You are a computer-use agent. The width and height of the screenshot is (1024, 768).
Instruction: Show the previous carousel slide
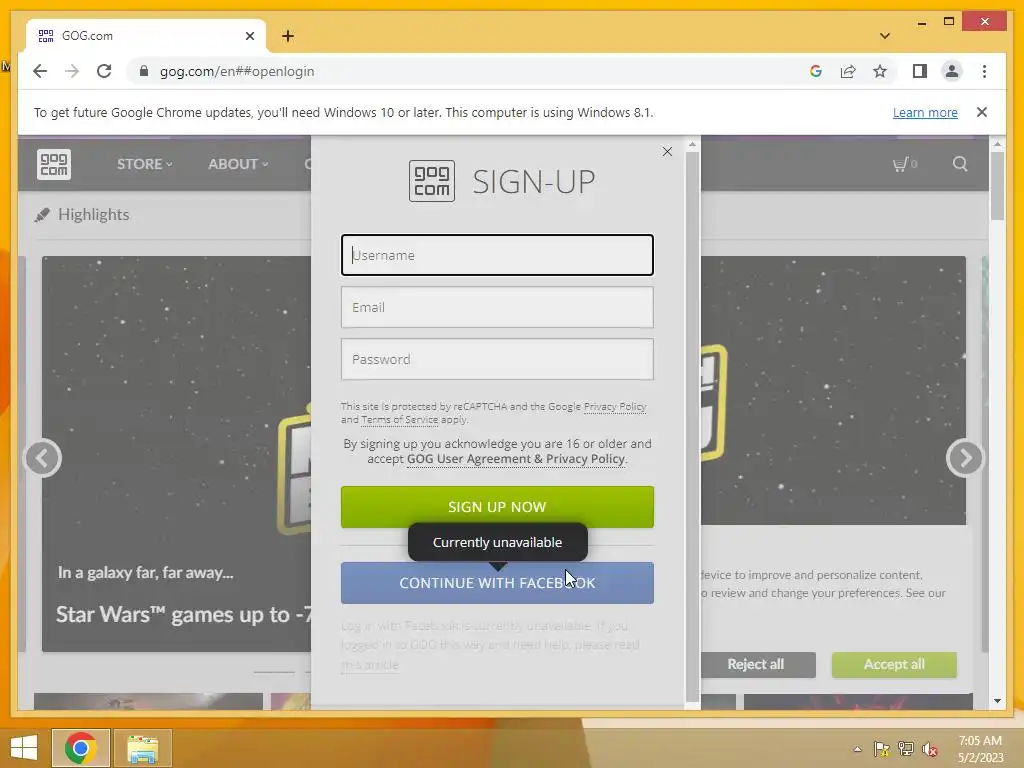click(42, 458)
